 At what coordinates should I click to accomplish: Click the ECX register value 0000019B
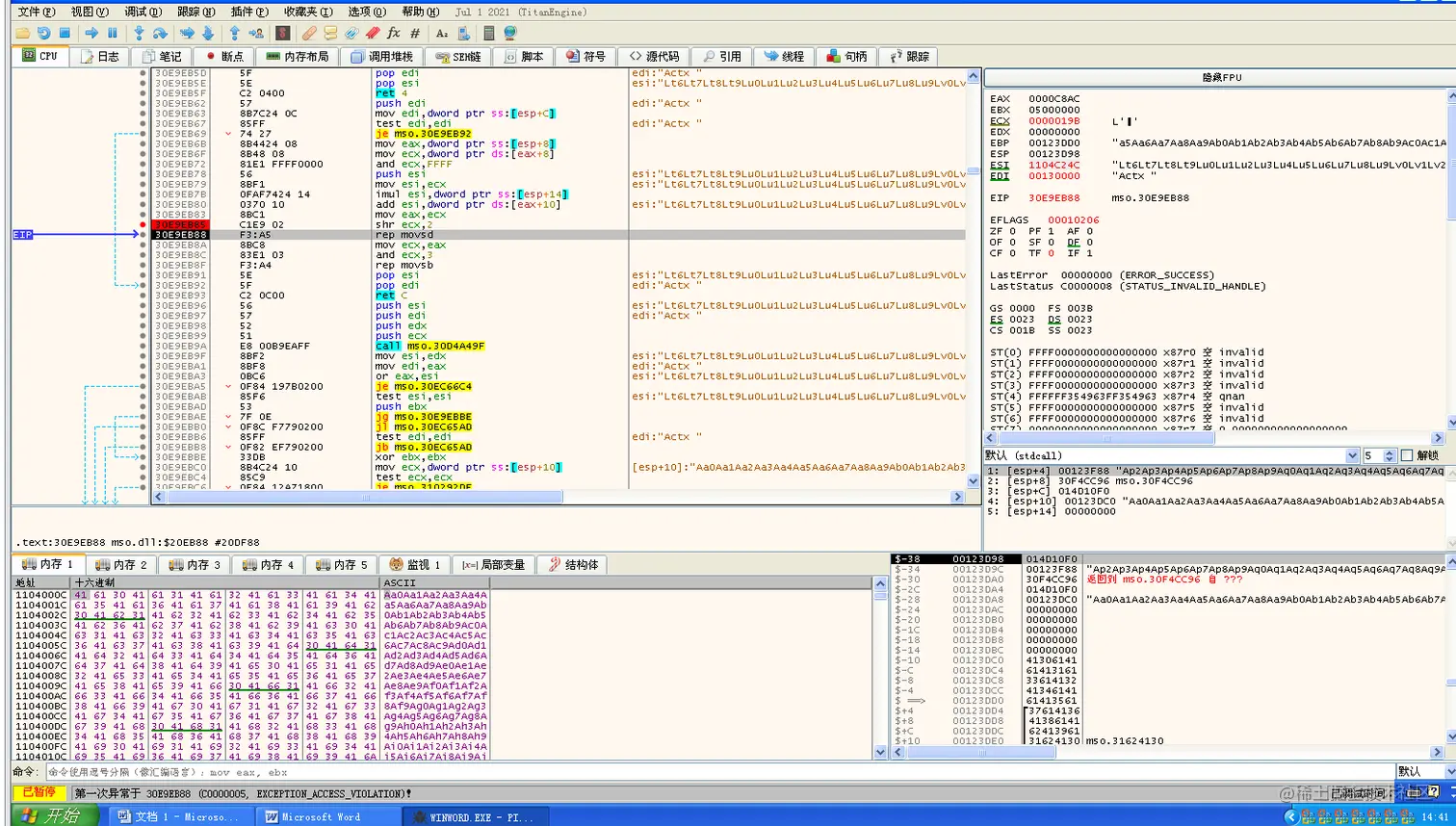1054,120
